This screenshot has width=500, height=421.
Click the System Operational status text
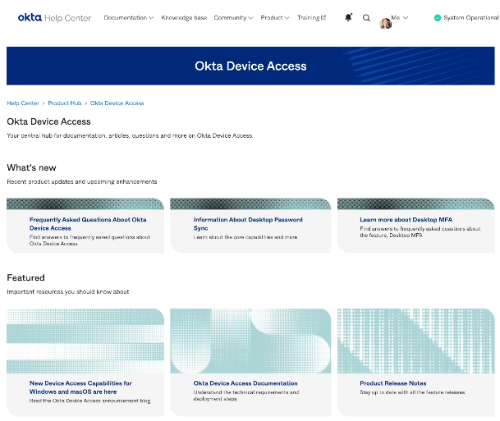(x=471, y=18)
